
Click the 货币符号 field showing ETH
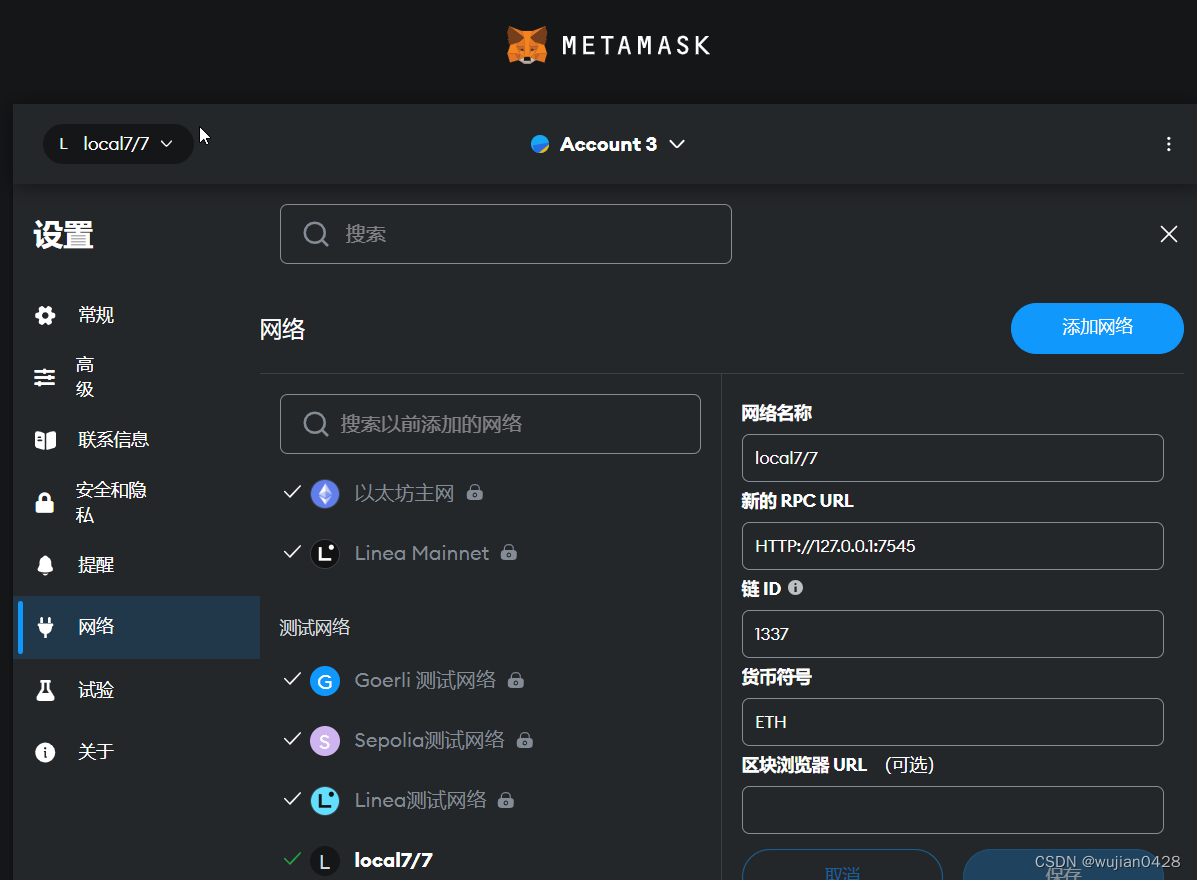point(952,722)
